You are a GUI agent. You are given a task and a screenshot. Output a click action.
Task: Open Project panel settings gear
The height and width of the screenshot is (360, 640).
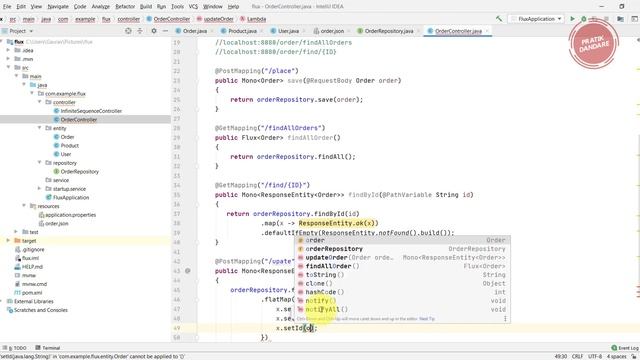(x=154, y=31)
